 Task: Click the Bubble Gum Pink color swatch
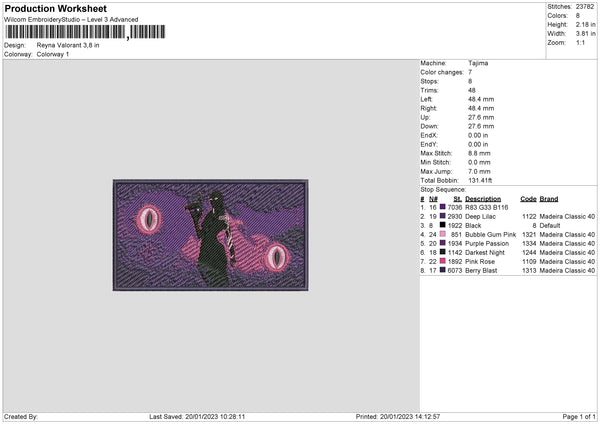click(x=442, y=234)
